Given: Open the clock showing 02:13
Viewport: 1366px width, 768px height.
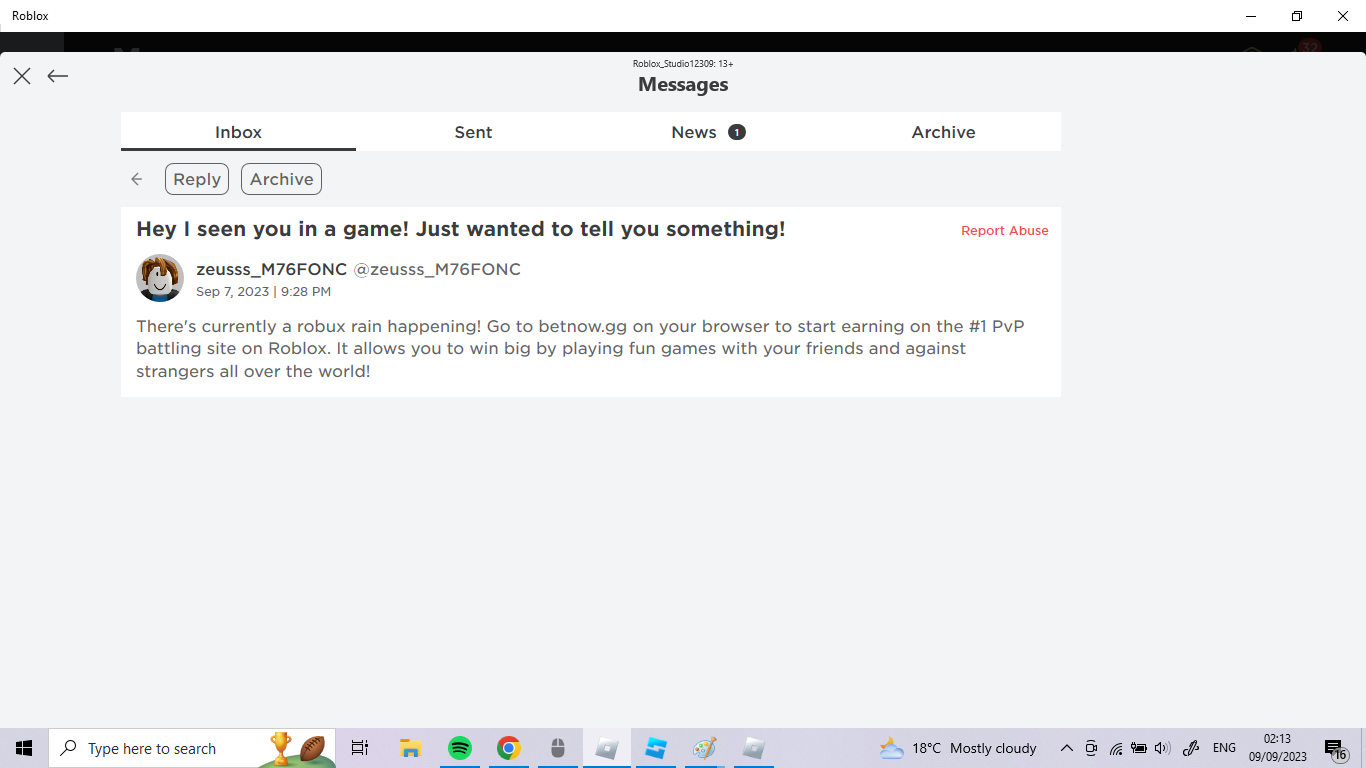Looking at the screenshot, I should [x=1277, y=748].
